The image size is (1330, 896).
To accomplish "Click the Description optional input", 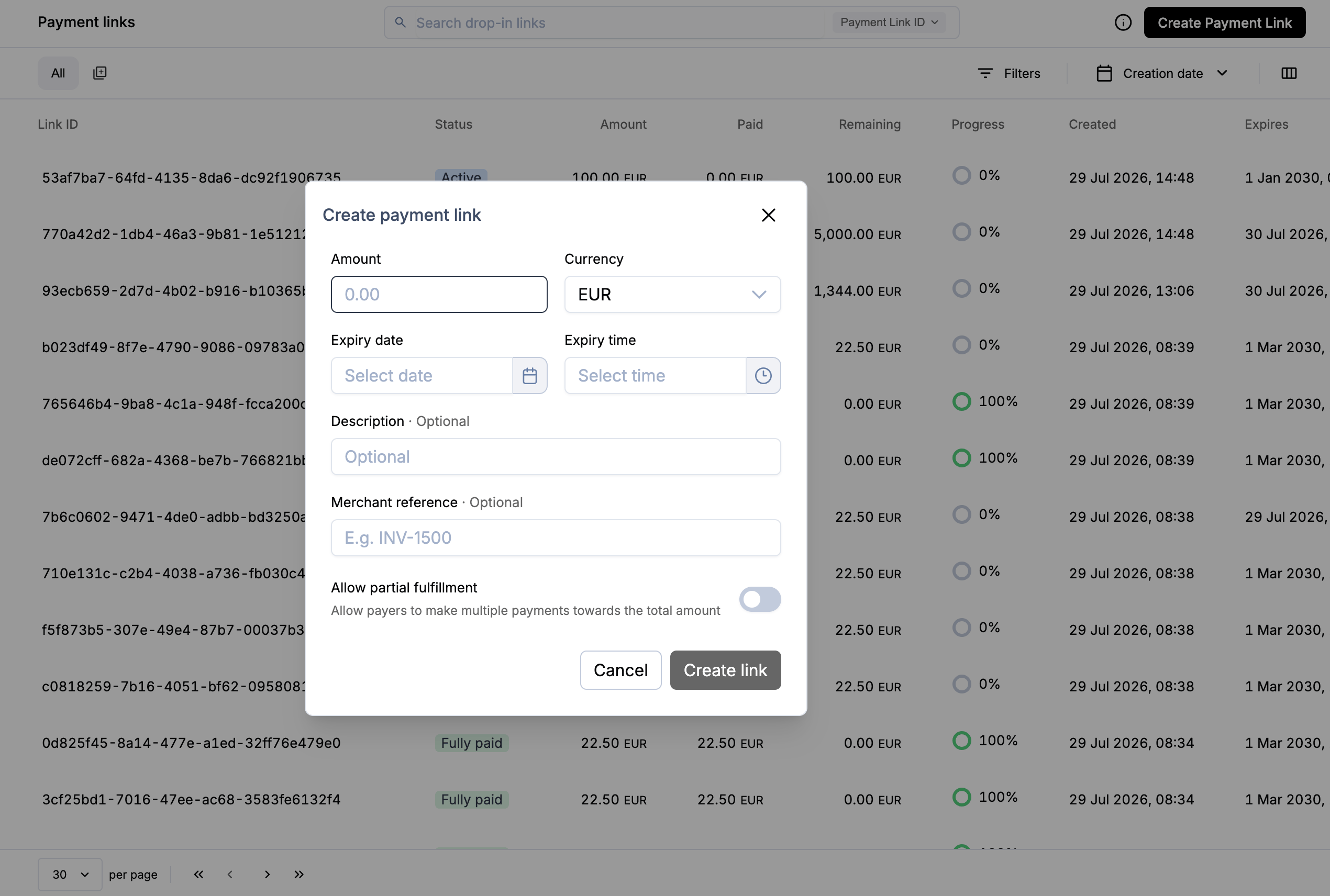I will click(556, 456).
